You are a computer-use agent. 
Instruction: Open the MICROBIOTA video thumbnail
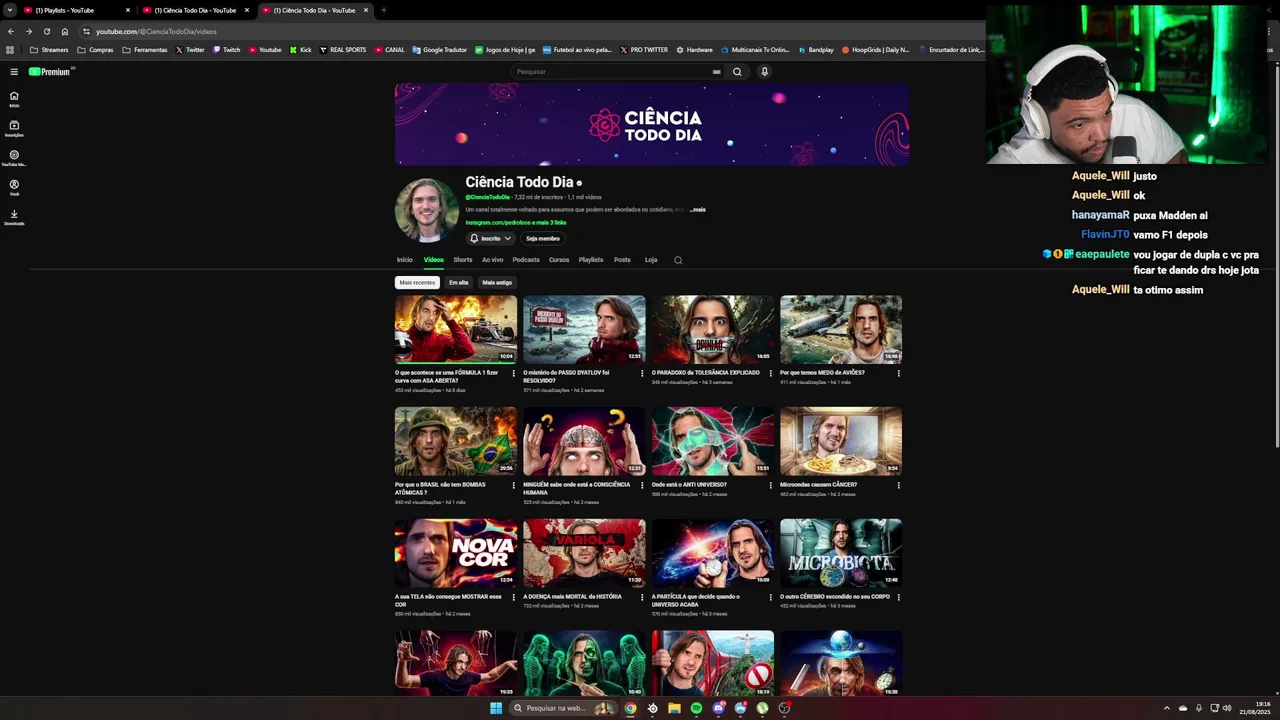pos(841,553)
